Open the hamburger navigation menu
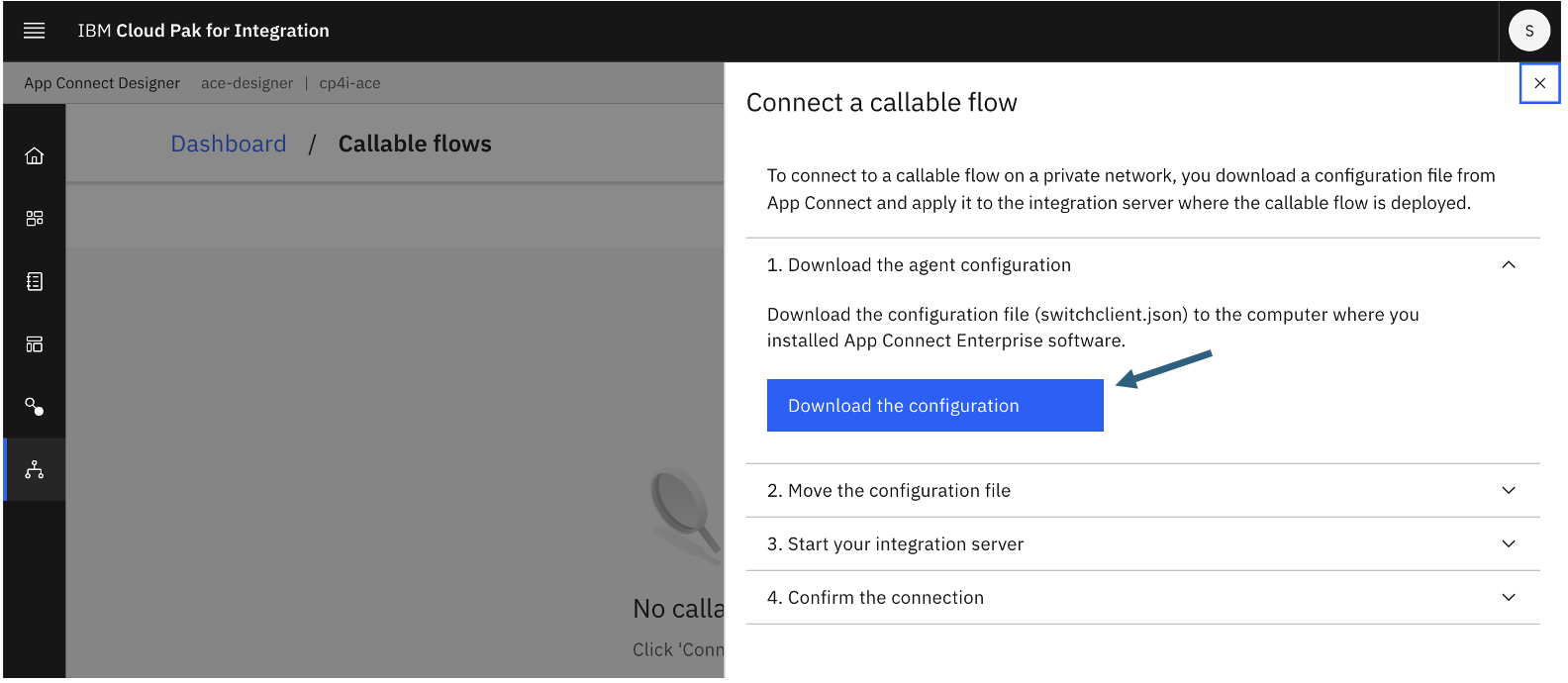The height and width of the screenshot is (683, 1568). point(34,31)
